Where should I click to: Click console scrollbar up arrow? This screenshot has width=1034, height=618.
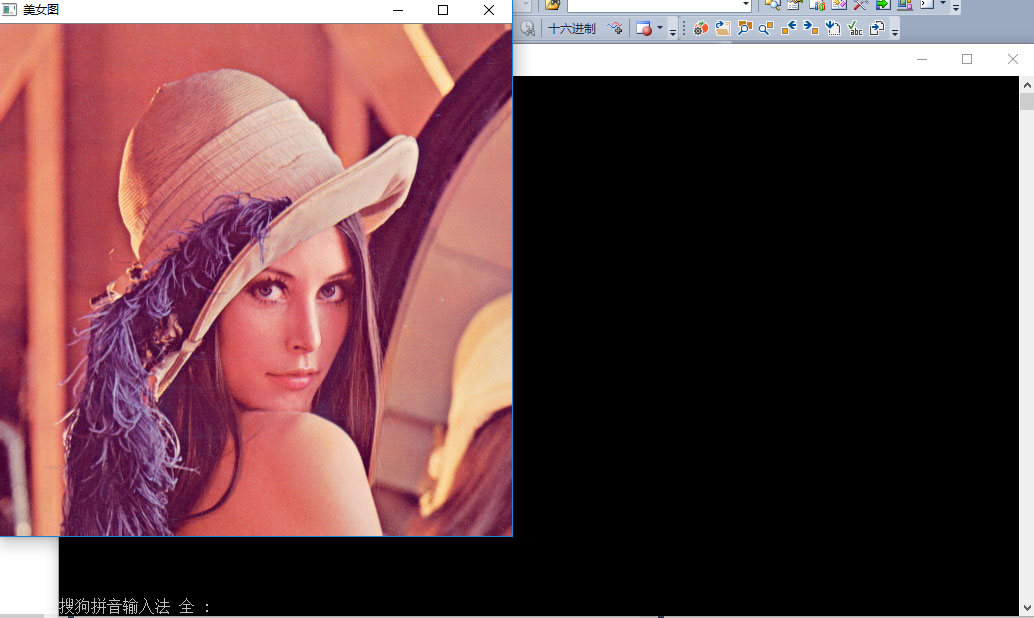click(x=1027, y=85)
